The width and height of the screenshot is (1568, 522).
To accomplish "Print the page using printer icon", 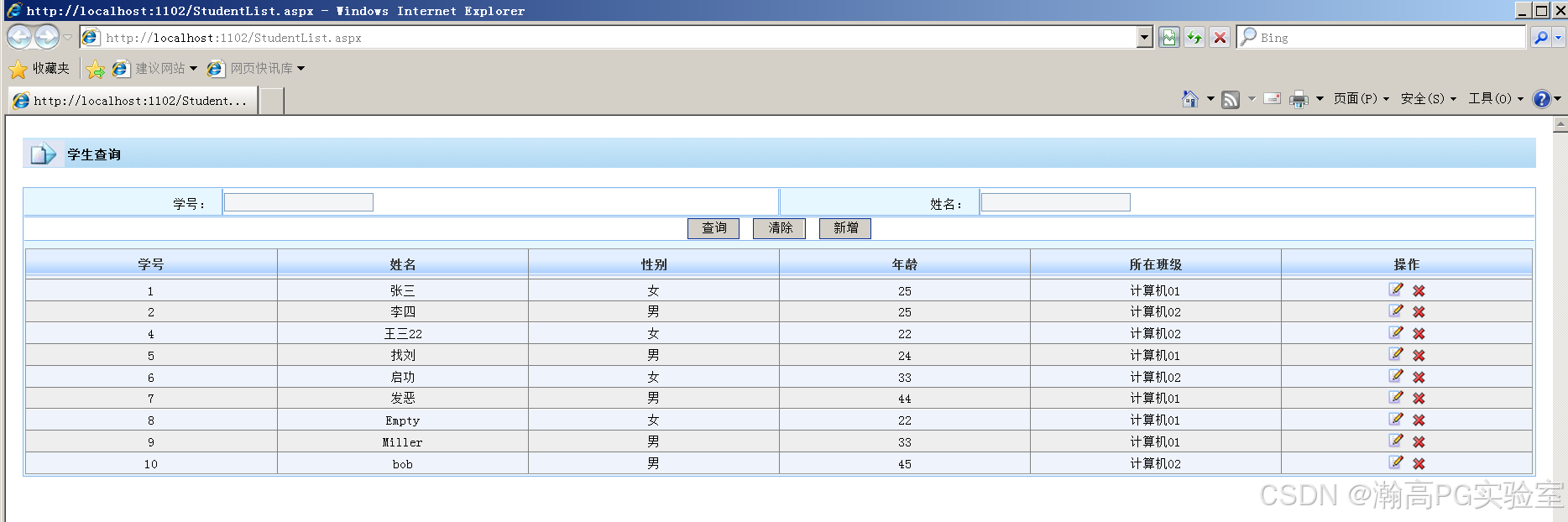I will 1299,99.
